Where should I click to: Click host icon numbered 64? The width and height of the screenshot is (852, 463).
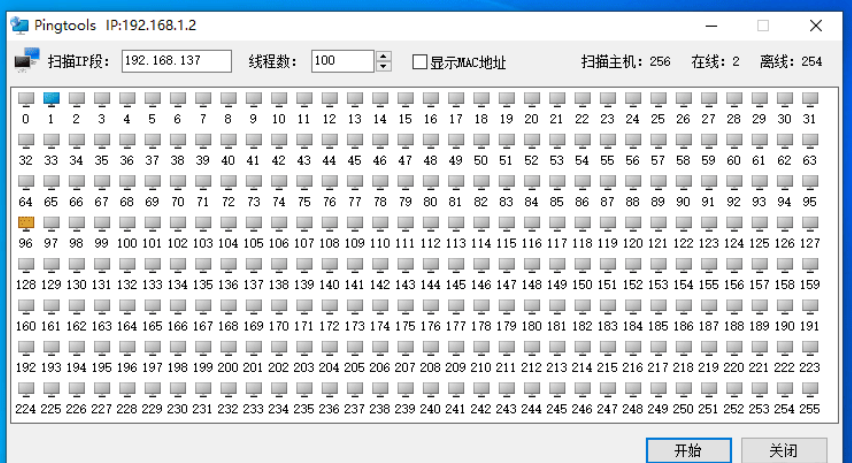click(x=26, y=182)
